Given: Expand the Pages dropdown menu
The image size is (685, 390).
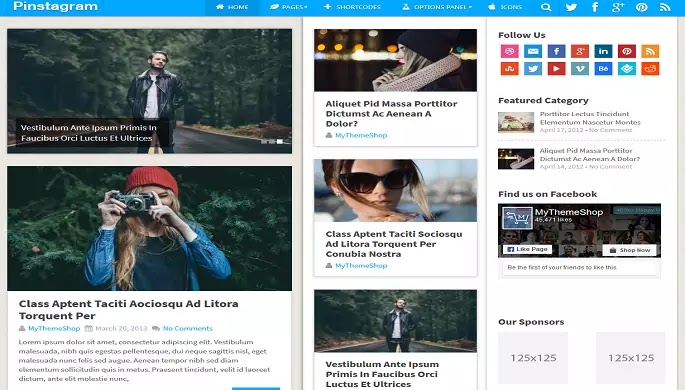Looking at the screenshot, I should [288, 7].
